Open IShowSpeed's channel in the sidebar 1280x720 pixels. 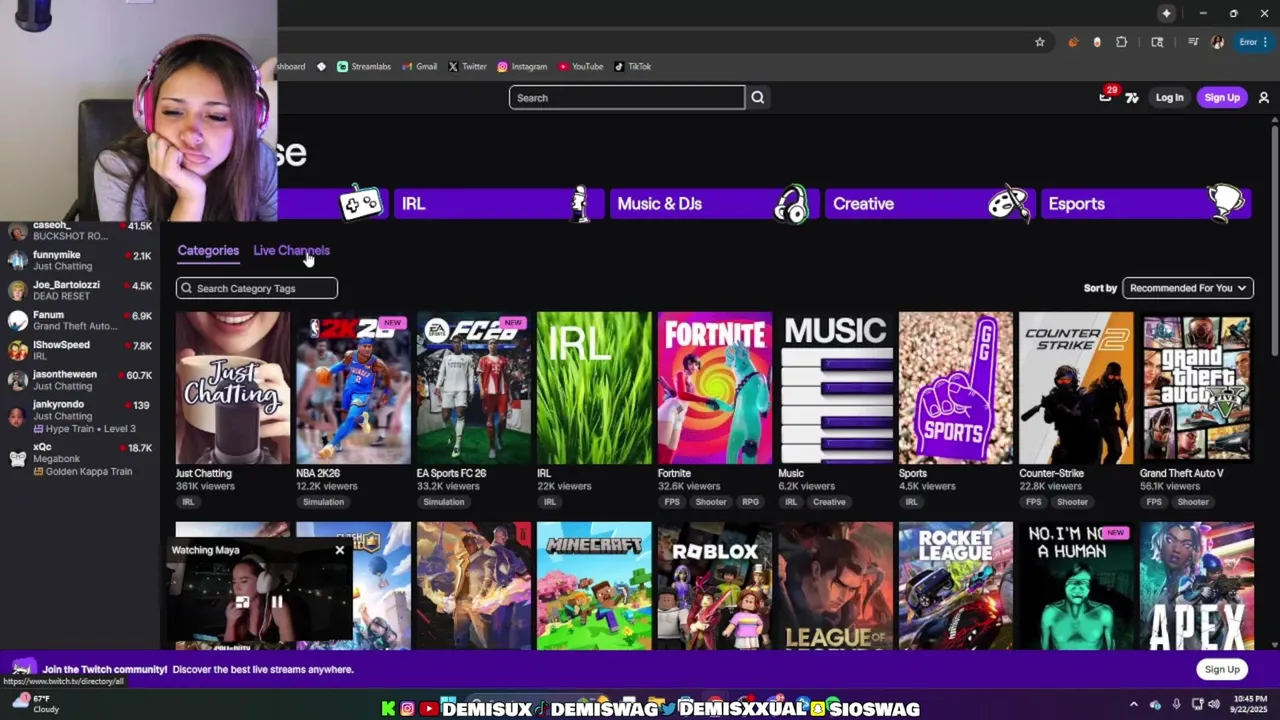click(x=80, y=350)
